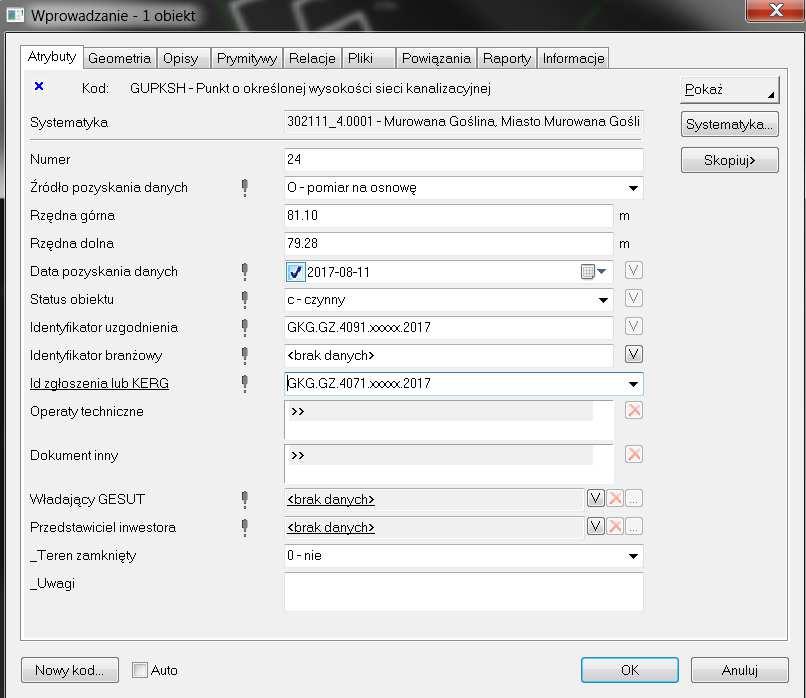806x698 pixels.
Task: Click pin icon next to Przedstawiciel inwestora
Action: (x=245, y=527)
